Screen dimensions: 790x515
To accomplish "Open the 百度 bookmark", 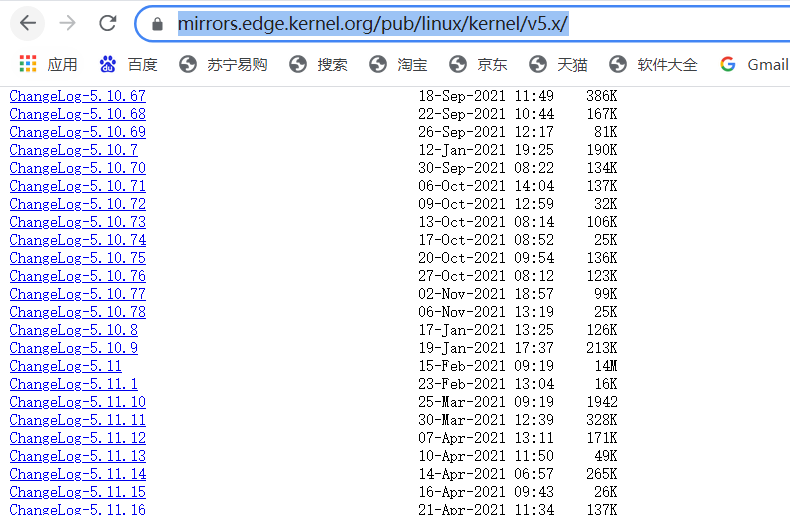I will [128, 65].
